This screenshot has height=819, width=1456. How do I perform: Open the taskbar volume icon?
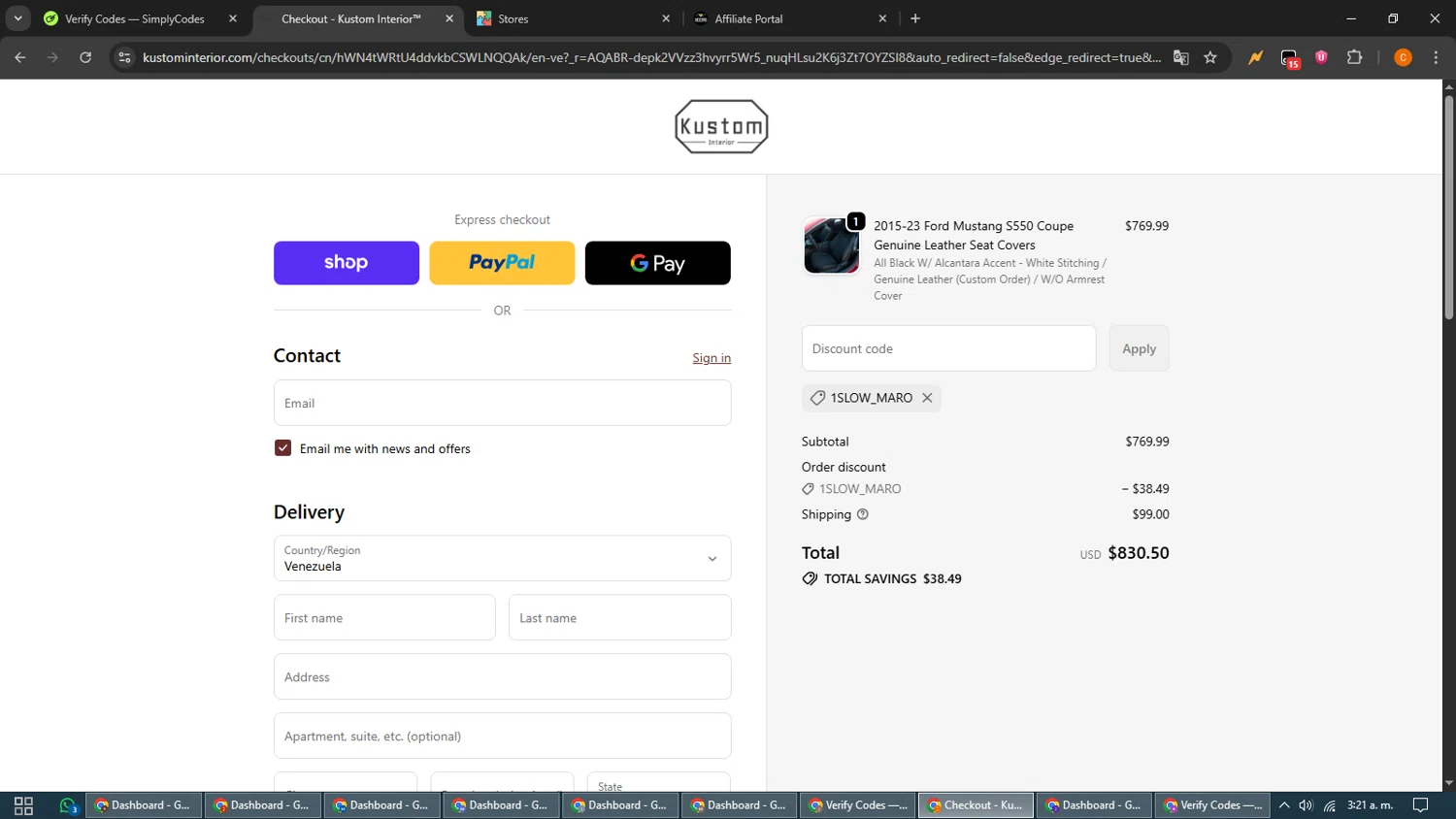(1306, 805)
